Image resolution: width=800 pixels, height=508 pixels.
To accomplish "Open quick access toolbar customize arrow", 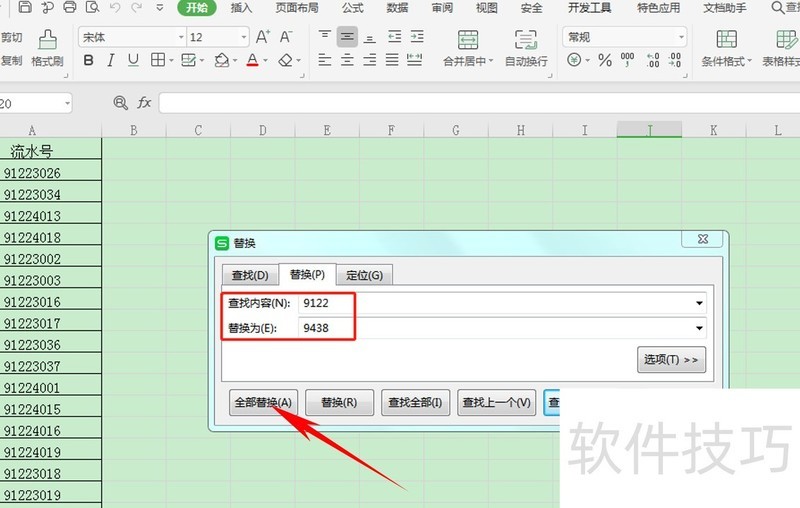I will click(x=160, y=8).
